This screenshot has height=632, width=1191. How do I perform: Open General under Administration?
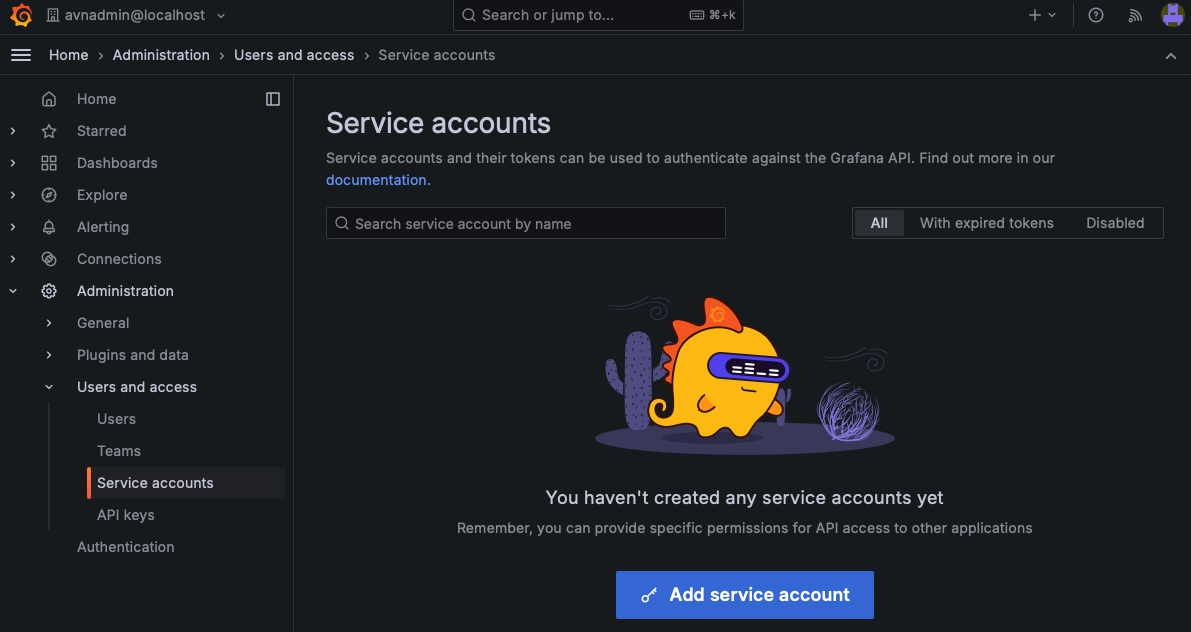103,323
